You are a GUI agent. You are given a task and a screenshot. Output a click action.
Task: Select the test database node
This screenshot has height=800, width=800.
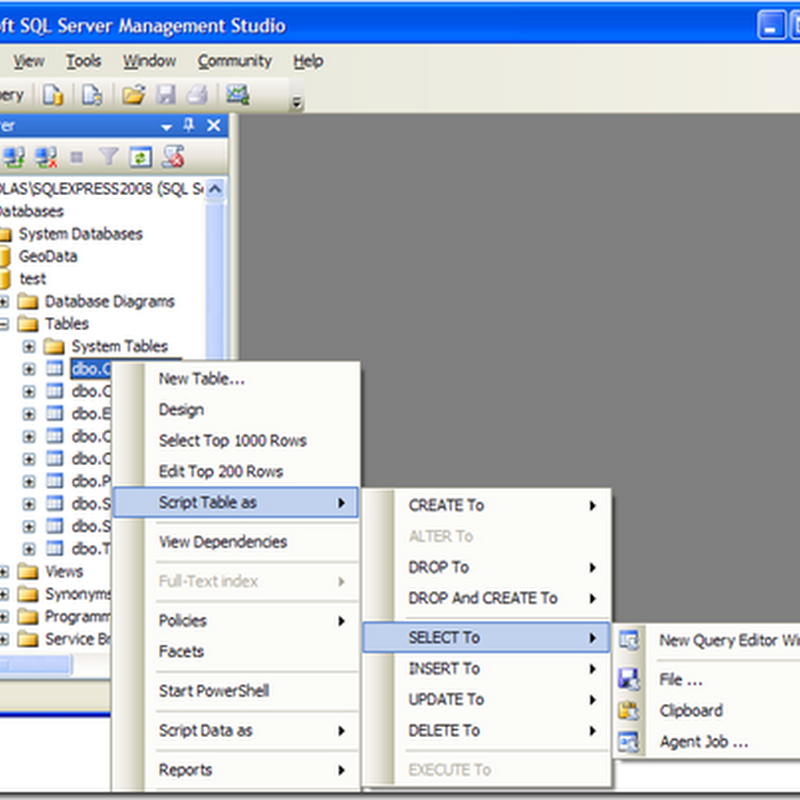(x=33, y=279)
